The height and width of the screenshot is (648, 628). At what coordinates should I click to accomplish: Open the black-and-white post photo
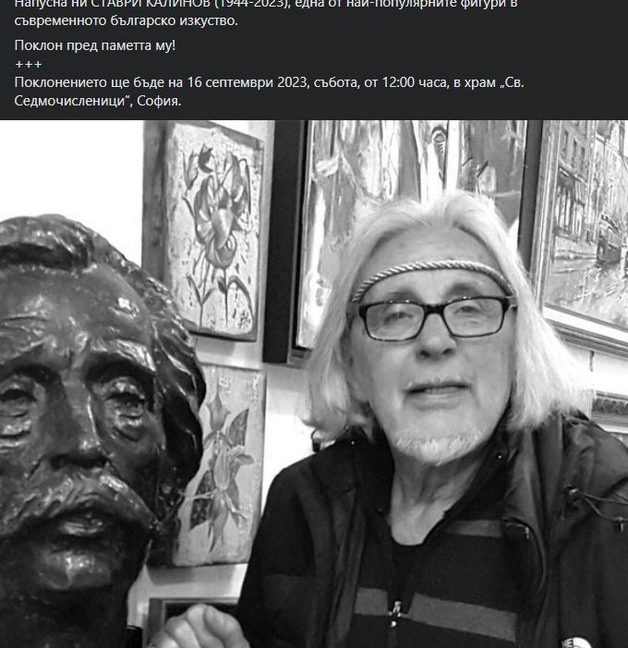pyautogui.click(x=314, y=384)
